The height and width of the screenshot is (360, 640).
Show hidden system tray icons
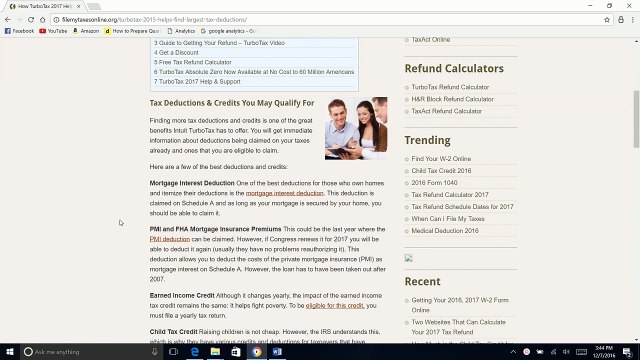pyautogui.click(x=513, y=352)
